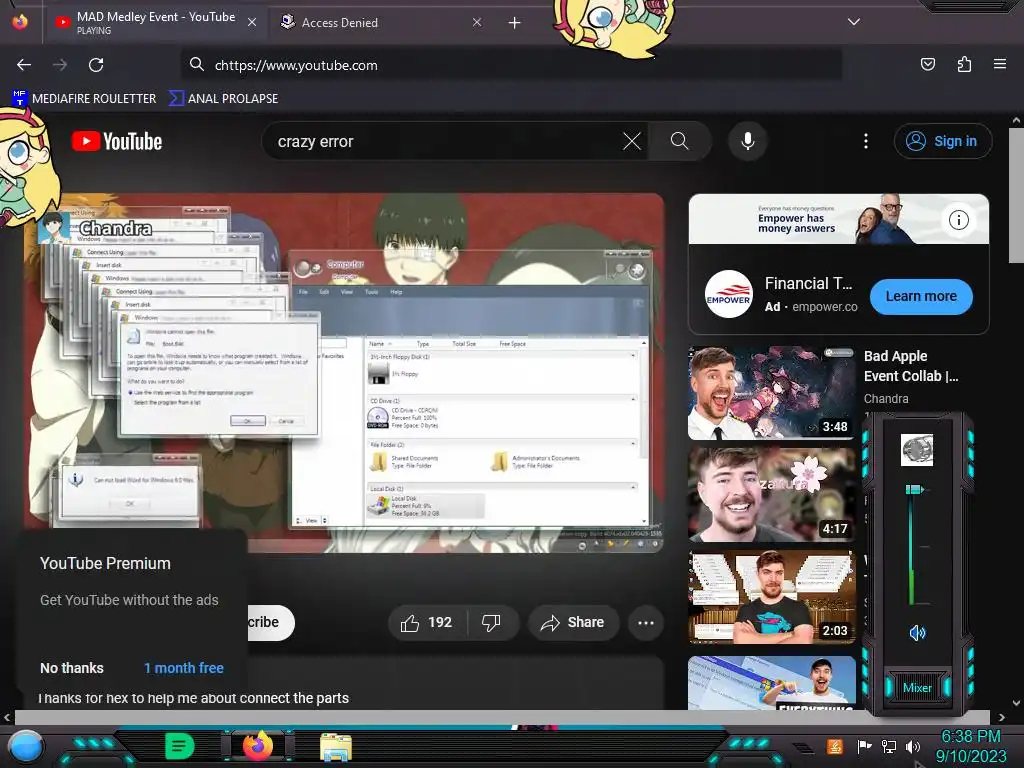Start voice search with microphone
Image resolution: width=1024 pixels, height=768 pixels.
[748, 141]
